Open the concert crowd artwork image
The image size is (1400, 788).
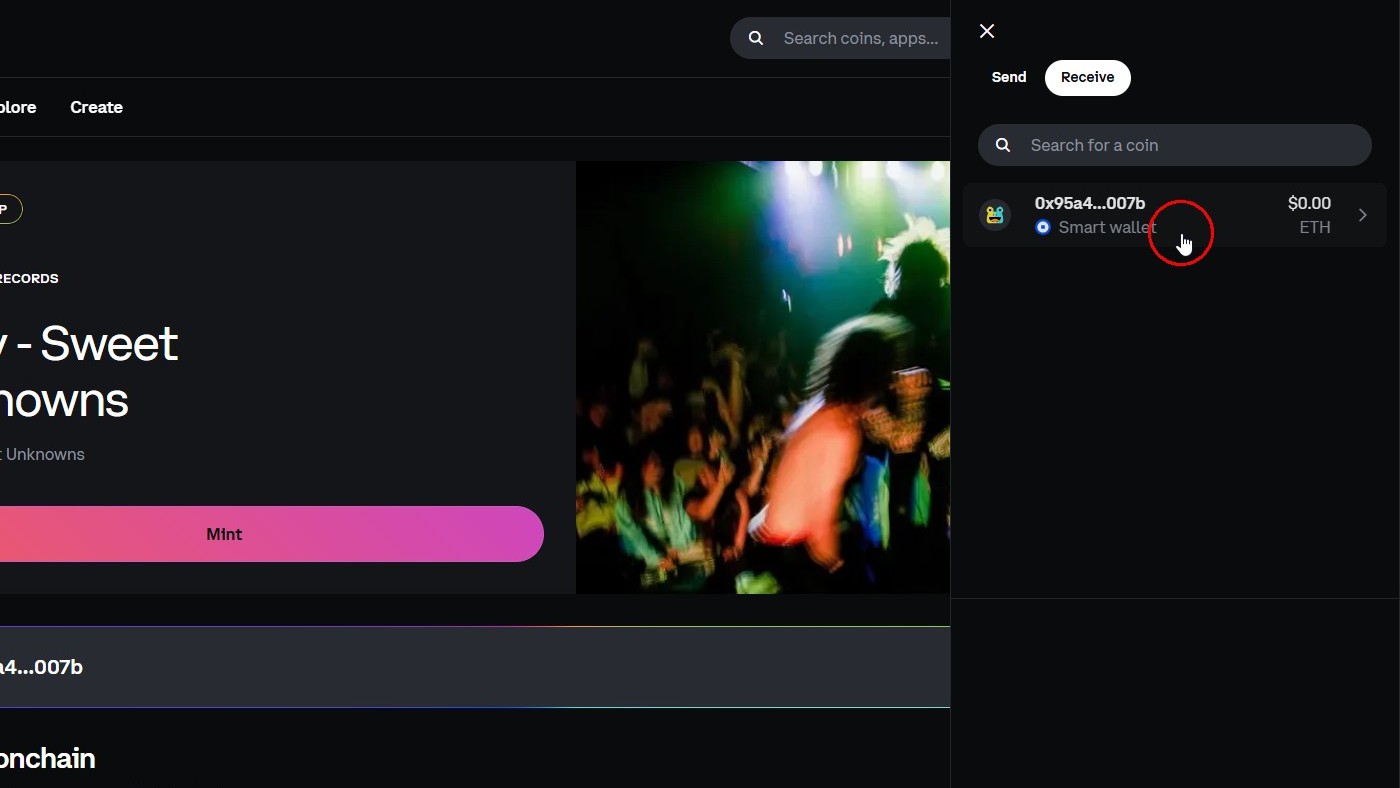pos(763,377)
